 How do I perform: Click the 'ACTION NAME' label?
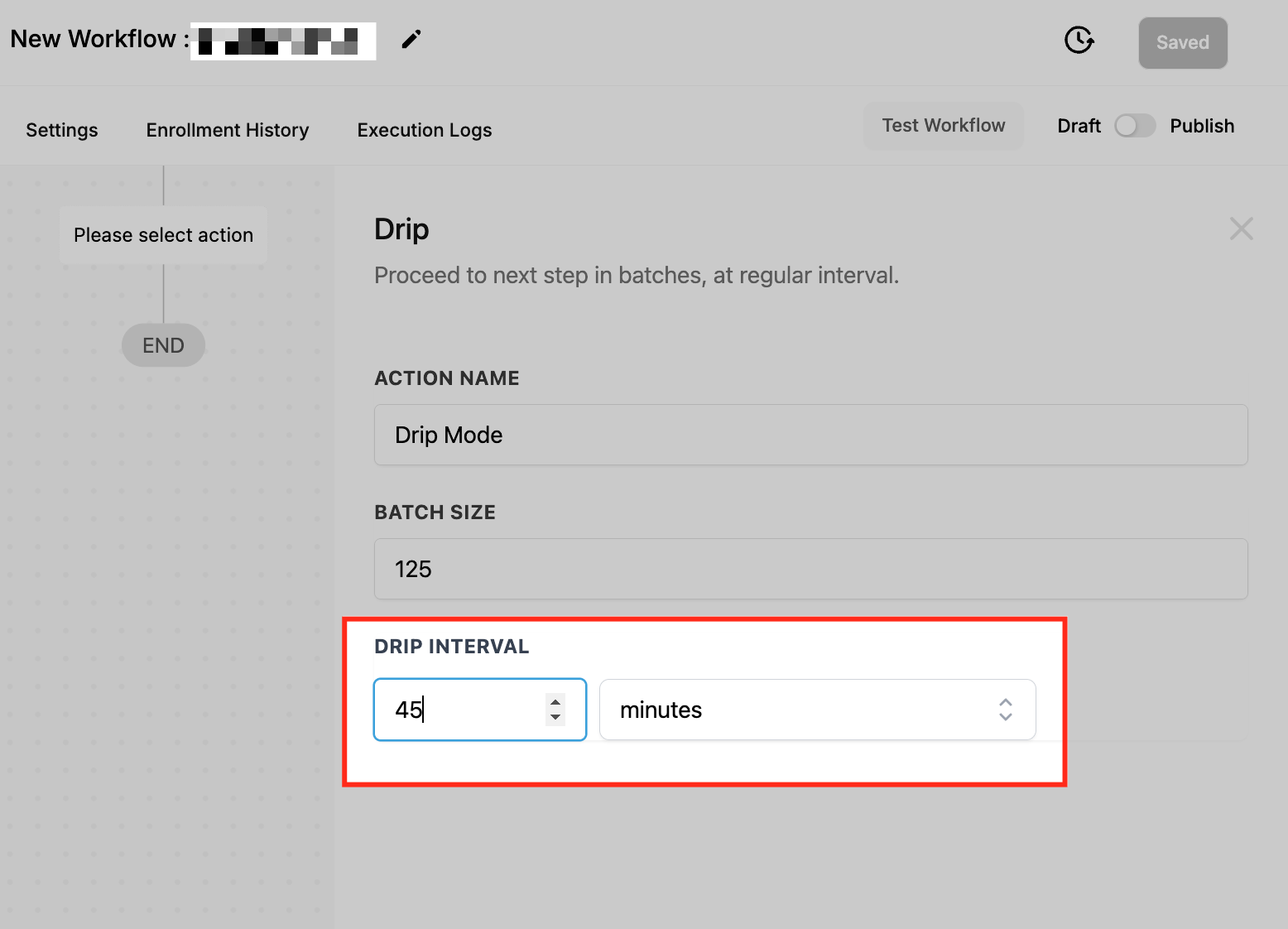click(447, 378)
